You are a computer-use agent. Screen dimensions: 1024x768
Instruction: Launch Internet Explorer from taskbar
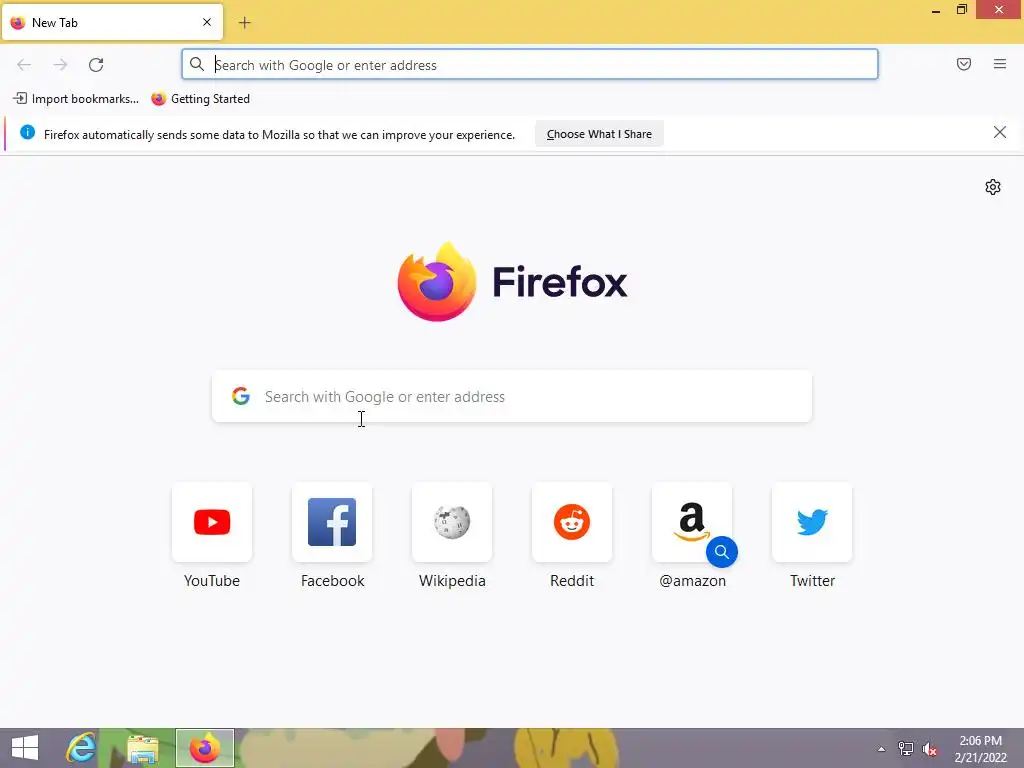tap(81, 748)
